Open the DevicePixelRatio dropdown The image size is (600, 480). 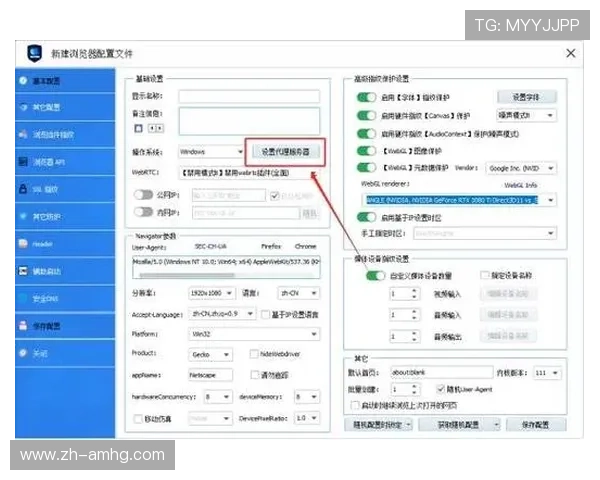coord(307,418)
